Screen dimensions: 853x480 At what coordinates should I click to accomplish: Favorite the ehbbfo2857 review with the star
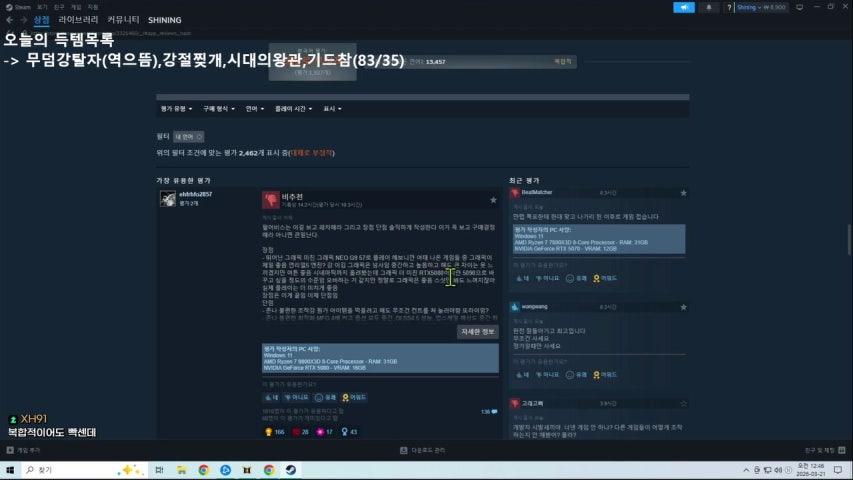(x=493, y=200)
